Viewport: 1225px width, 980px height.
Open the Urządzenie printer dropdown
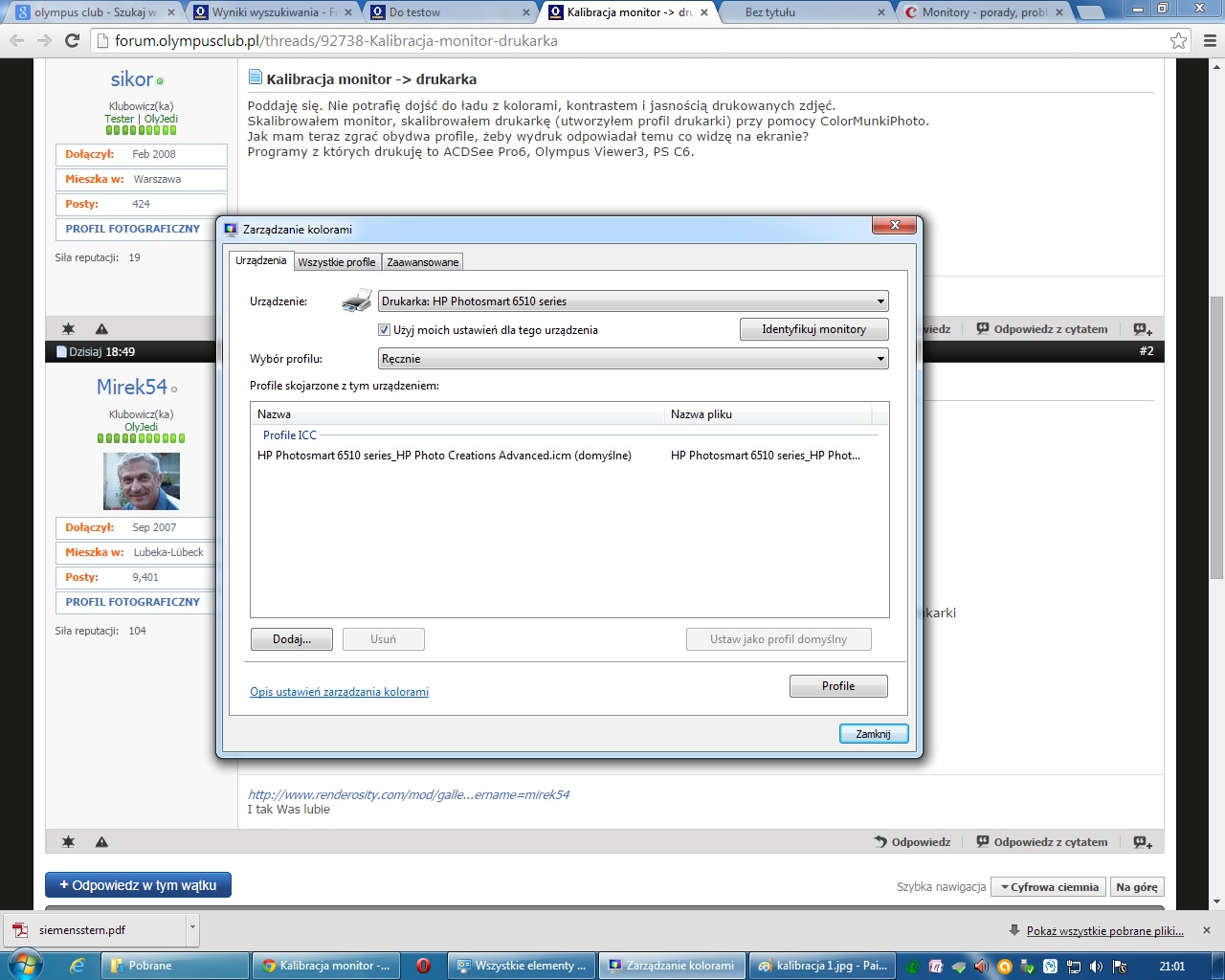point(633,301)
